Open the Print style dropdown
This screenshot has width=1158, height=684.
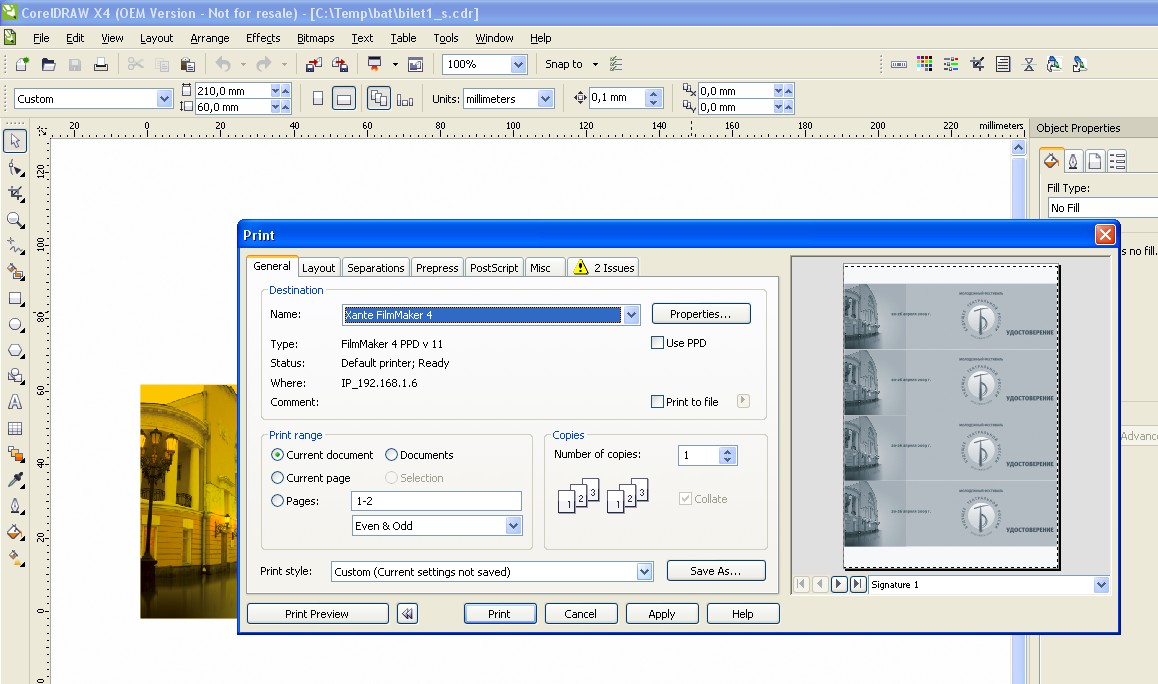tap(644, 572)
